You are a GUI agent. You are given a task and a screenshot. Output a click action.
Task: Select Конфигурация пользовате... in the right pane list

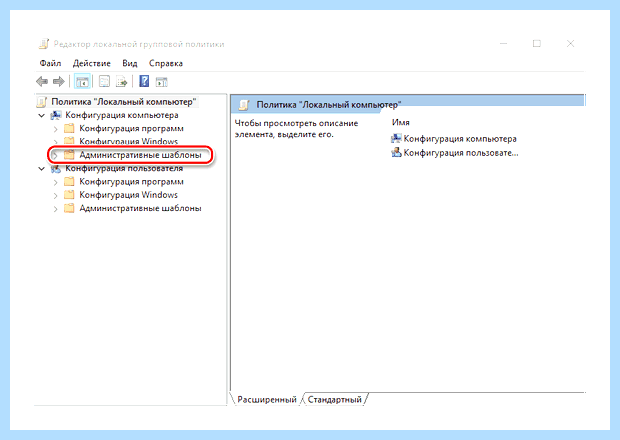coord(461,153)
